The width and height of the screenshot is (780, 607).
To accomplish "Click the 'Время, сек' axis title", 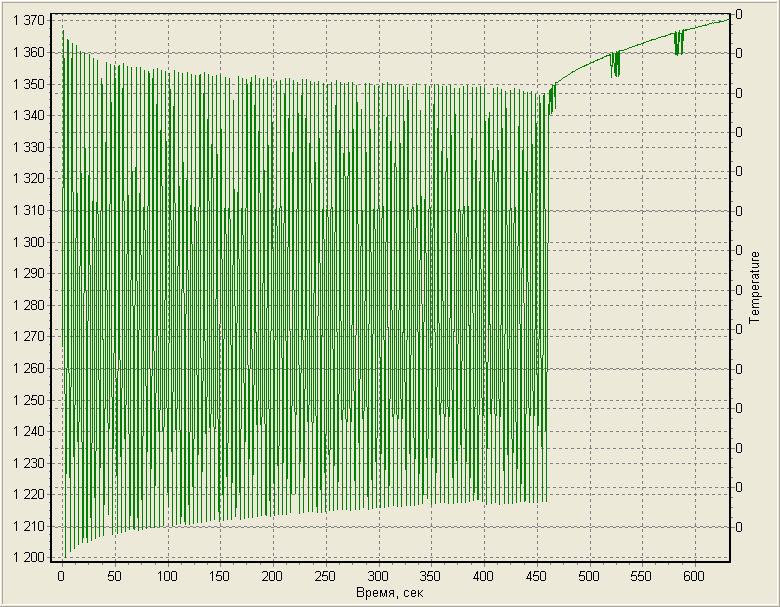I will (390, 593).
